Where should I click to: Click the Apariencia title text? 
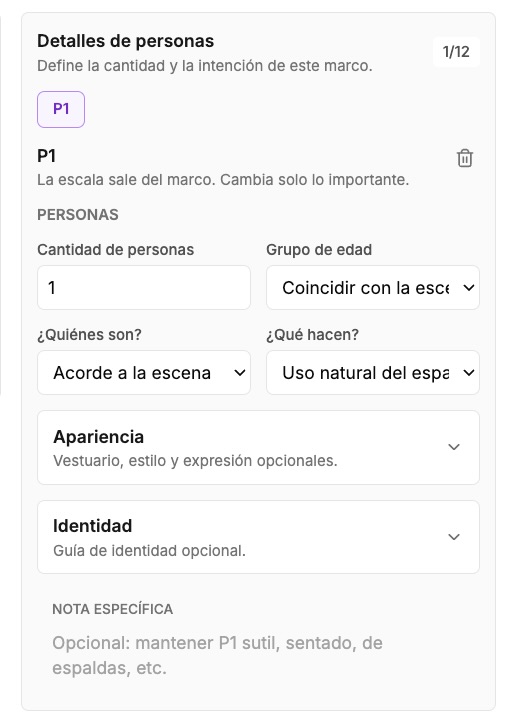coord(98,437)
